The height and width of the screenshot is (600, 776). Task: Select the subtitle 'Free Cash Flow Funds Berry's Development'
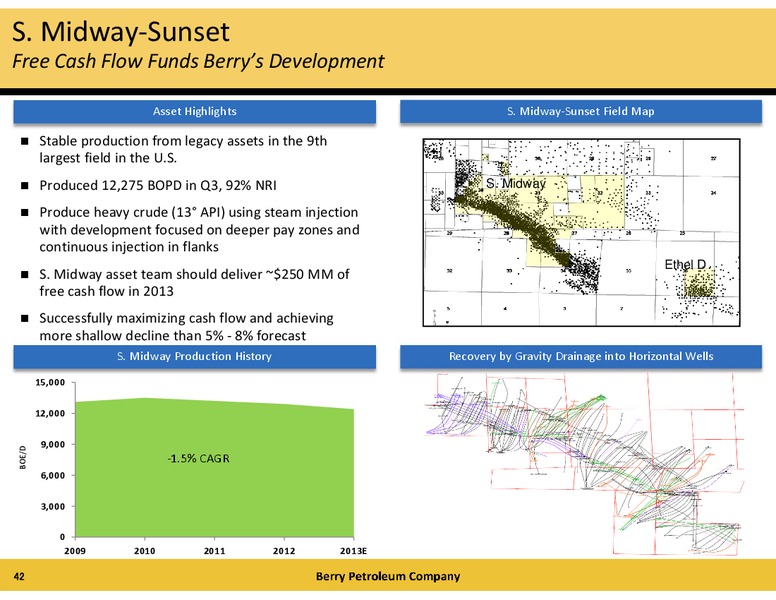[198, 61]
